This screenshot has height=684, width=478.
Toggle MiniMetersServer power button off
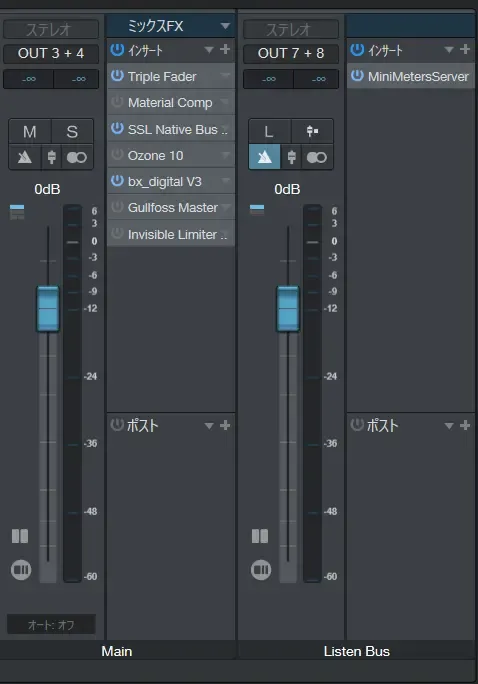click(357, 75)
